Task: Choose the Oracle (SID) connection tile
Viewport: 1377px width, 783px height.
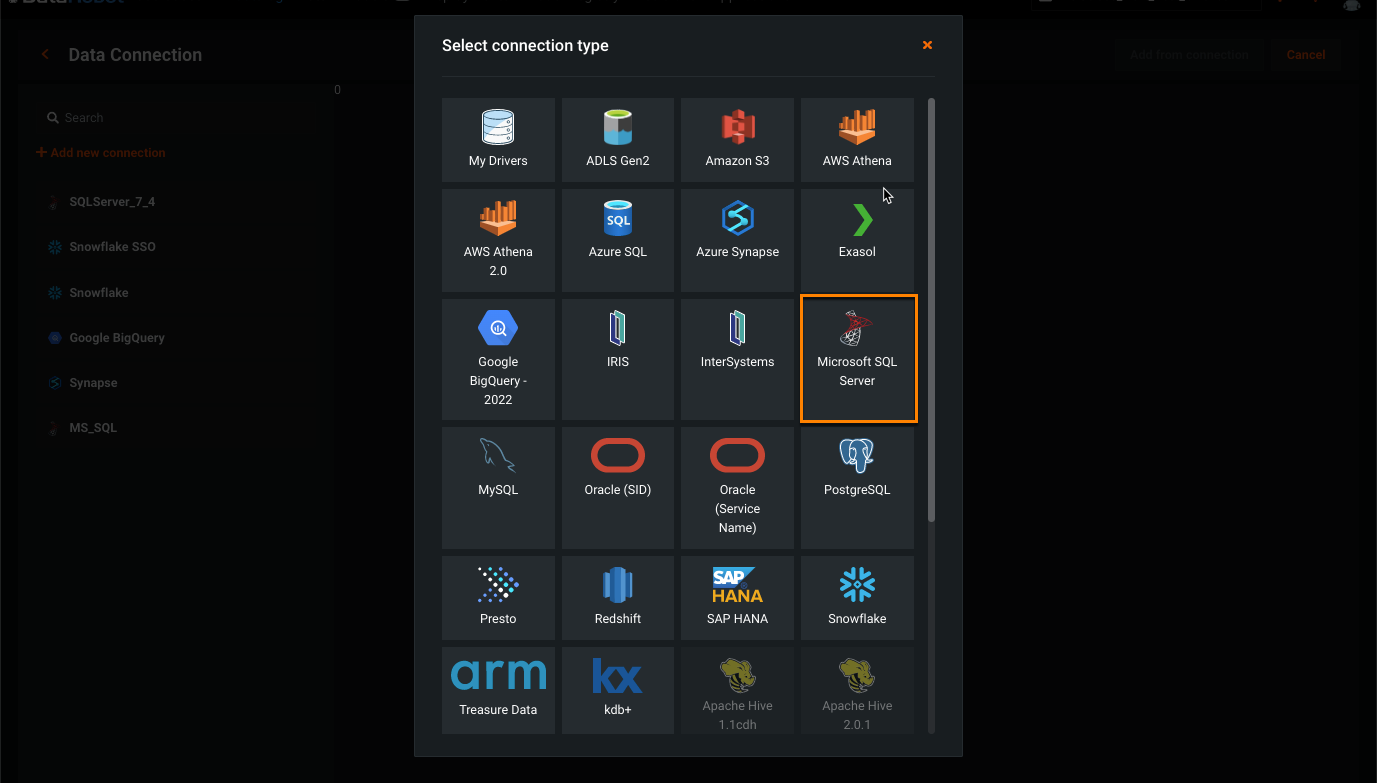Action: click(x=618, y=488)
